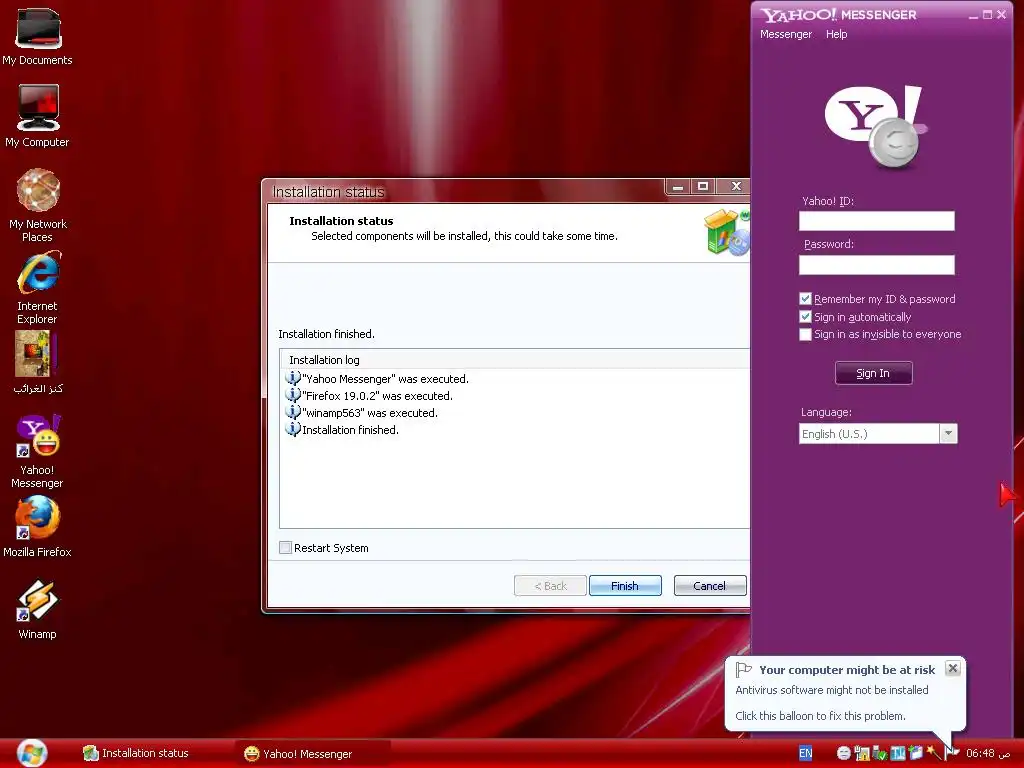1024x768 pixels.
Task: Close the security warning balloon
Action: pyautogui.click(x=953, y=668)
